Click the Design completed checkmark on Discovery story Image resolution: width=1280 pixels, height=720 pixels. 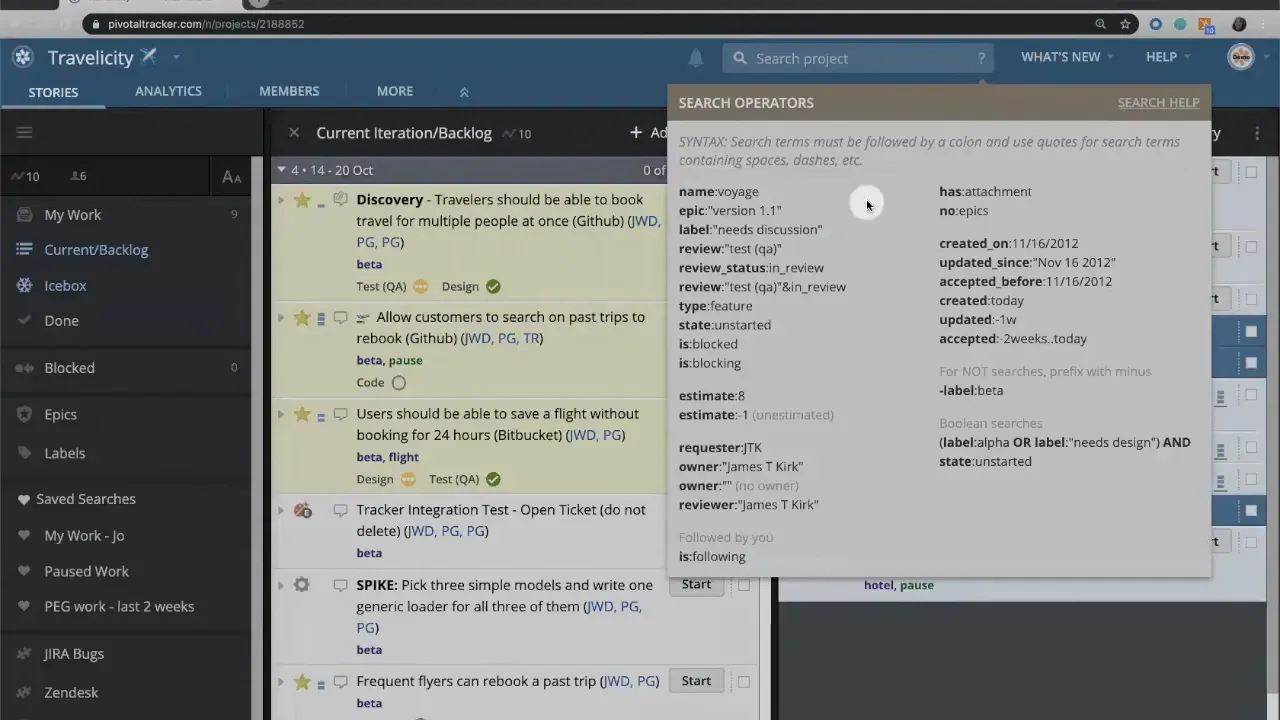pos(492,286)
